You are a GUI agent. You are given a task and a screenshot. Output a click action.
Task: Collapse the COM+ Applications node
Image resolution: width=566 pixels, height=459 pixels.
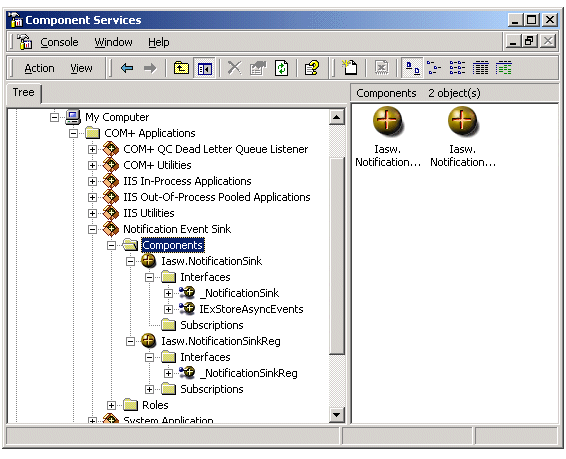(73, 134)
